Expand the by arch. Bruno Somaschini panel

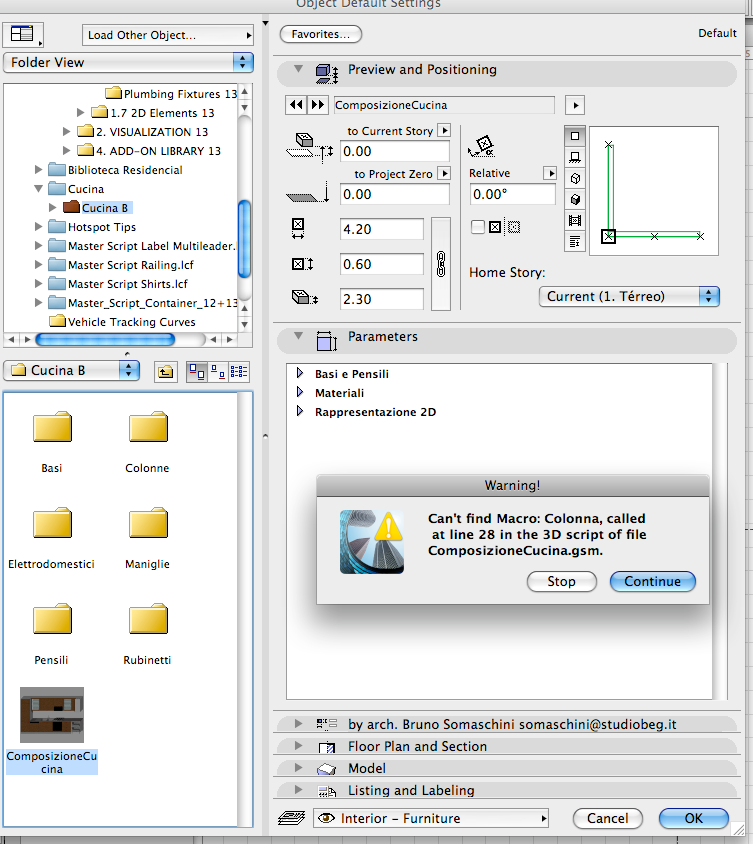click(298, 723)
